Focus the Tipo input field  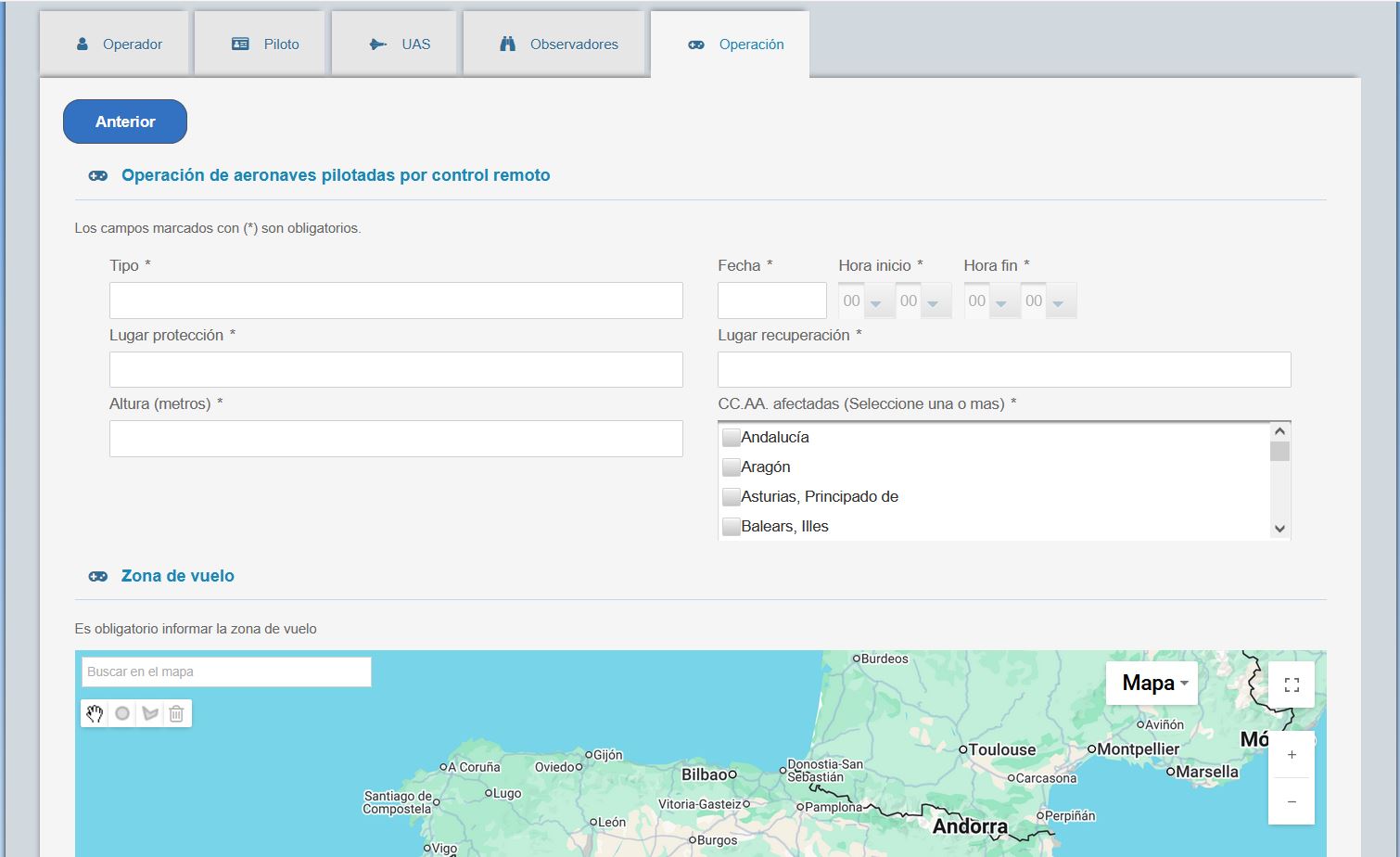pyautogui.click(x=396, y=301)
